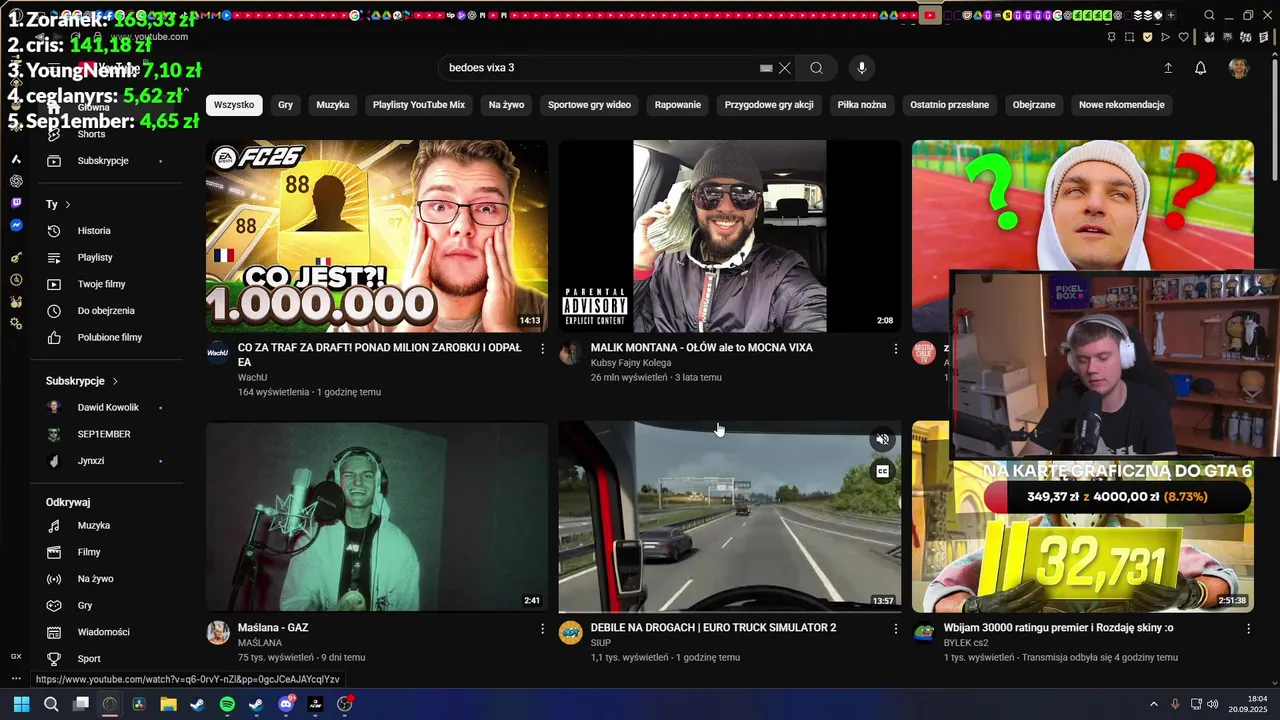Open new browser tab with plus
The width and height of the screenshot is (1280, 720).
pos(1171,15)
